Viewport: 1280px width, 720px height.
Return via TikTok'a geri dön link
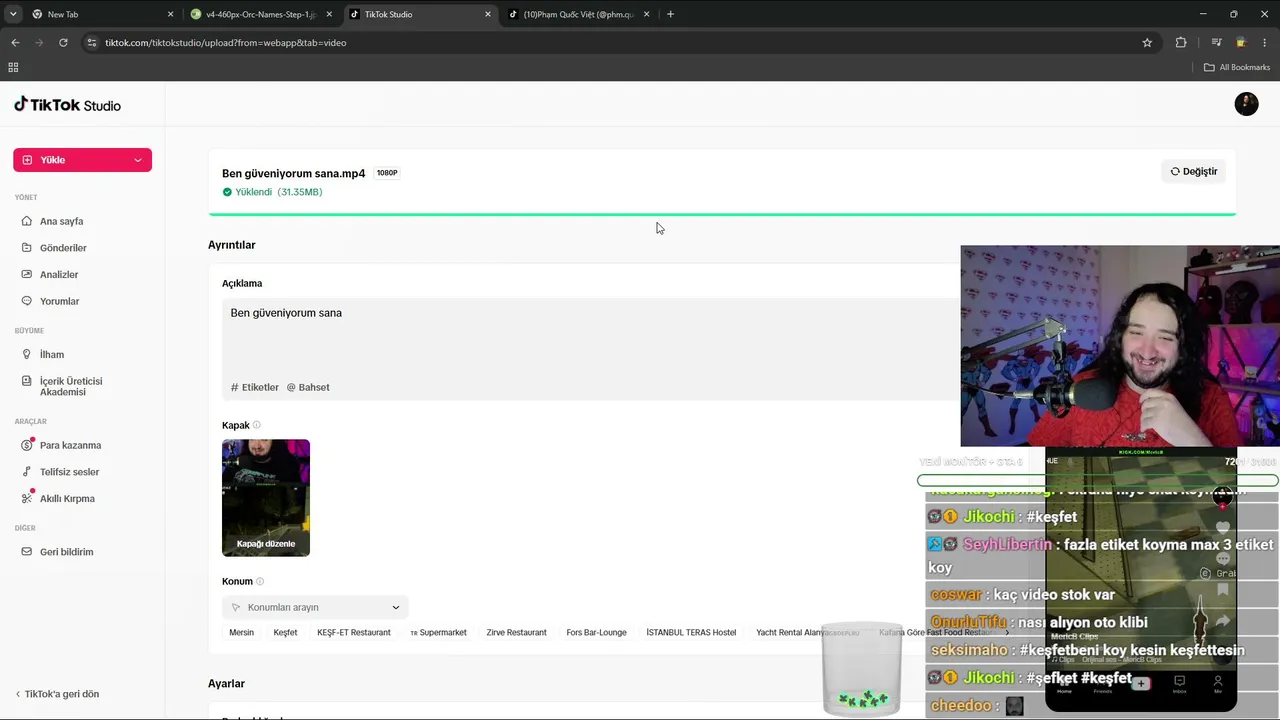(x=57, y=694)
